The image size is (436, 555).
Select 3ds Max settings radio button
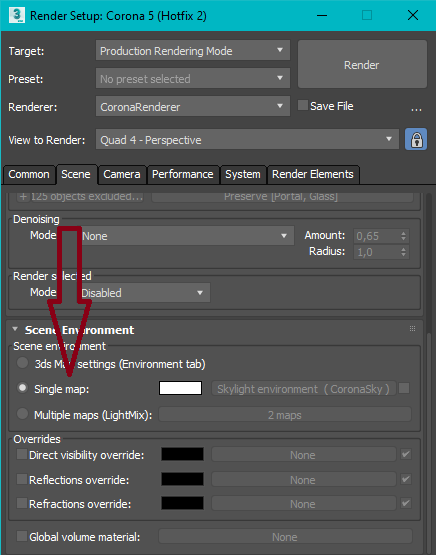[x=22, y=363]
